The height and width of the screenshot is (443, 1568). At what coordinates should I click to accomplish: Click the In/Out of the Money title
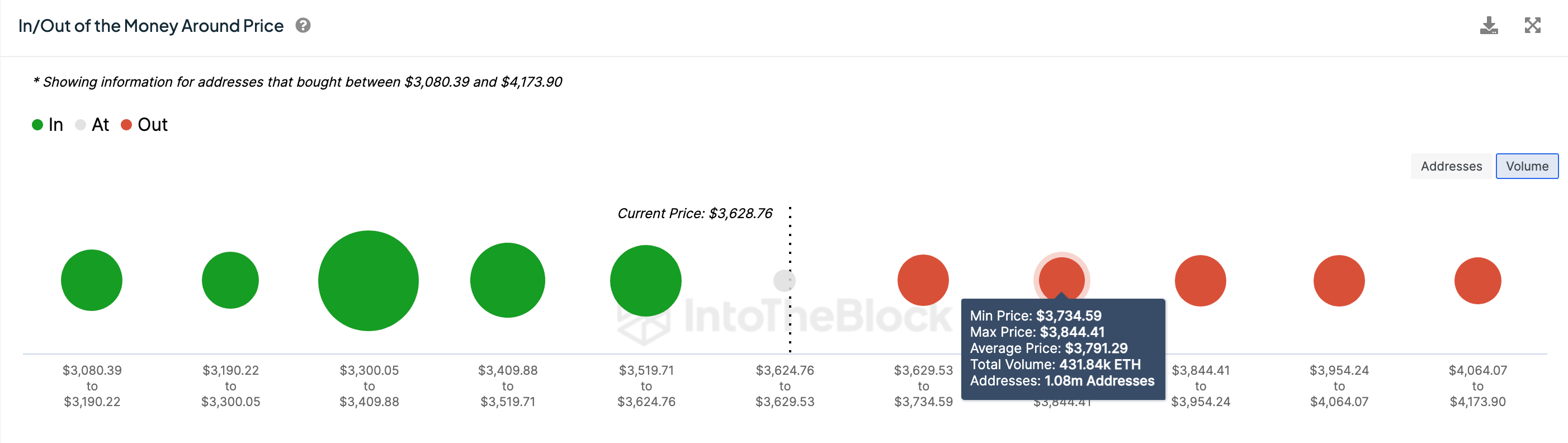(150, 26)
